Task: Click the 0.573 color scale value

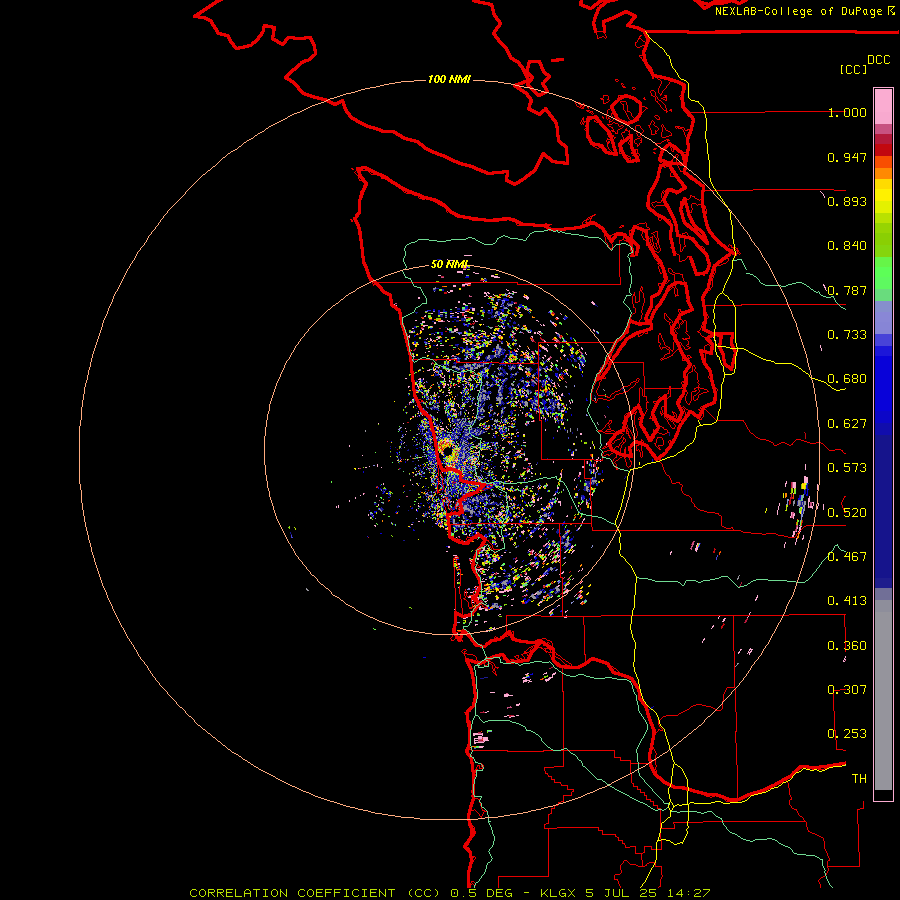Action: click(847, 468)
